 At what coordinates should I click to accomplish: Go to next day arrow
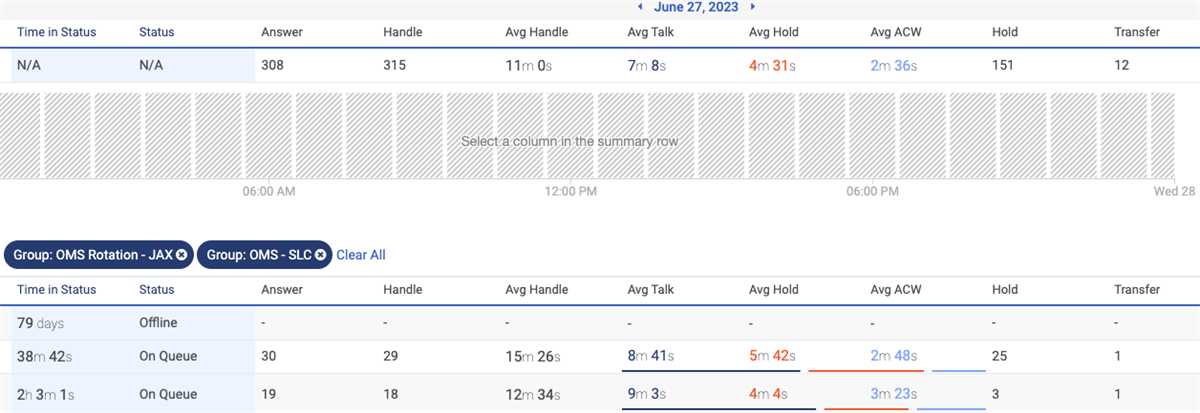(752, 6)
